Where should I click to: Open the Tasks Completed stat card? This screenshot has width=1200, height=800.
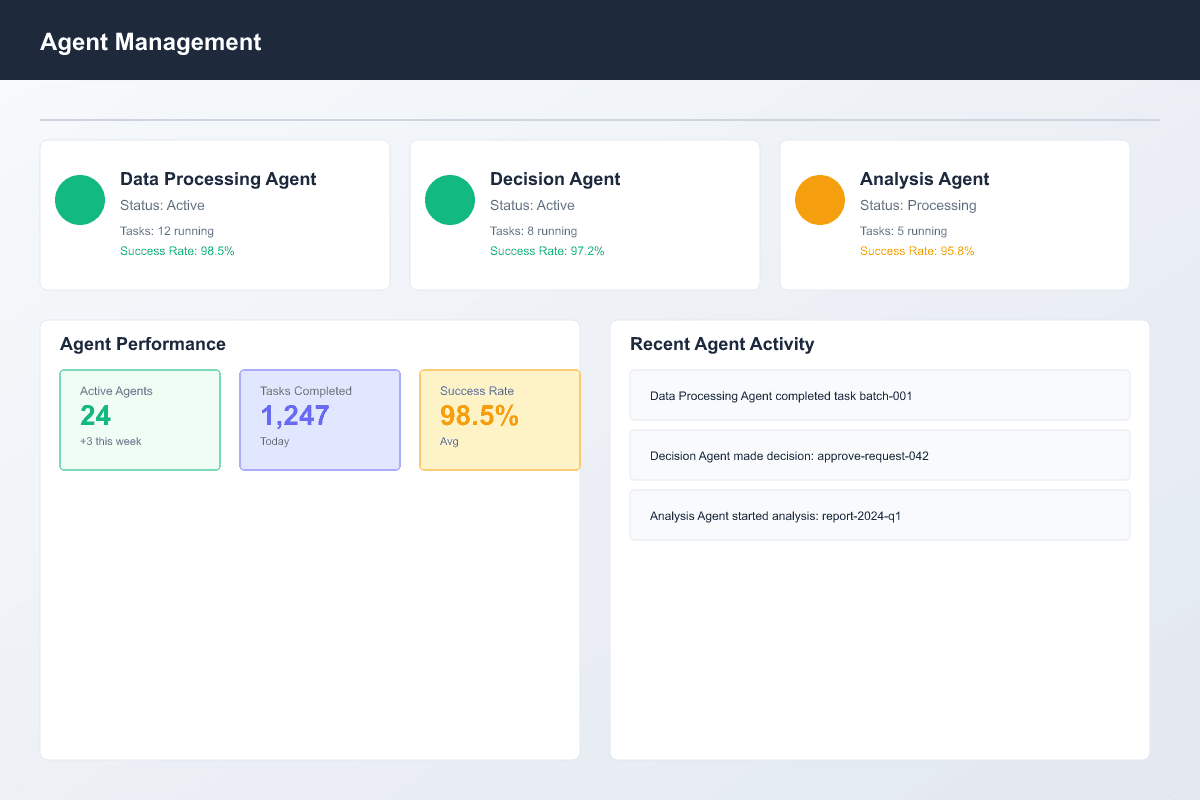320,419
